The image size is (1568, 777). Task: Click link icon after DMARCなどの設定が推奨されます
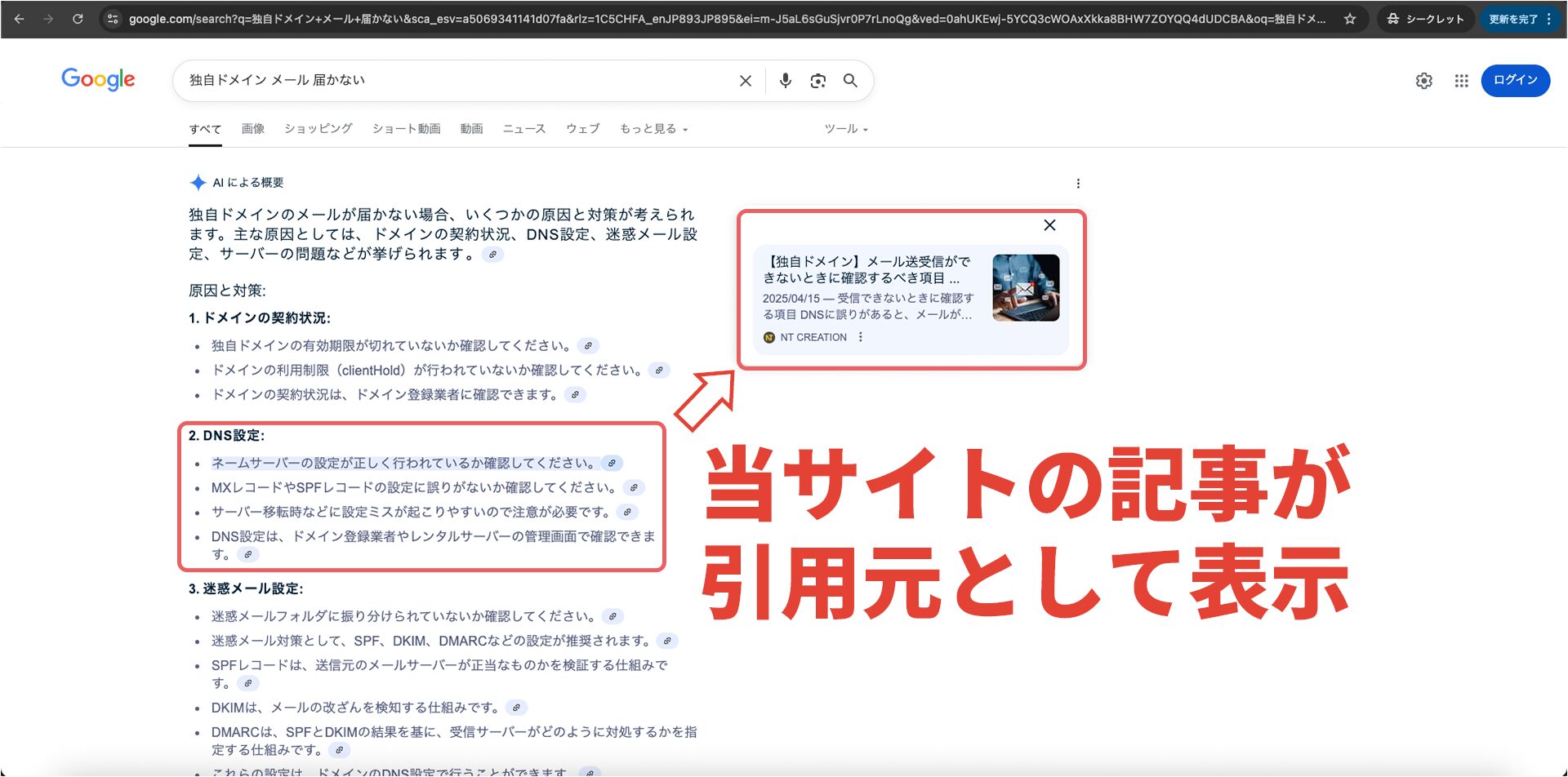coord(667,642)
